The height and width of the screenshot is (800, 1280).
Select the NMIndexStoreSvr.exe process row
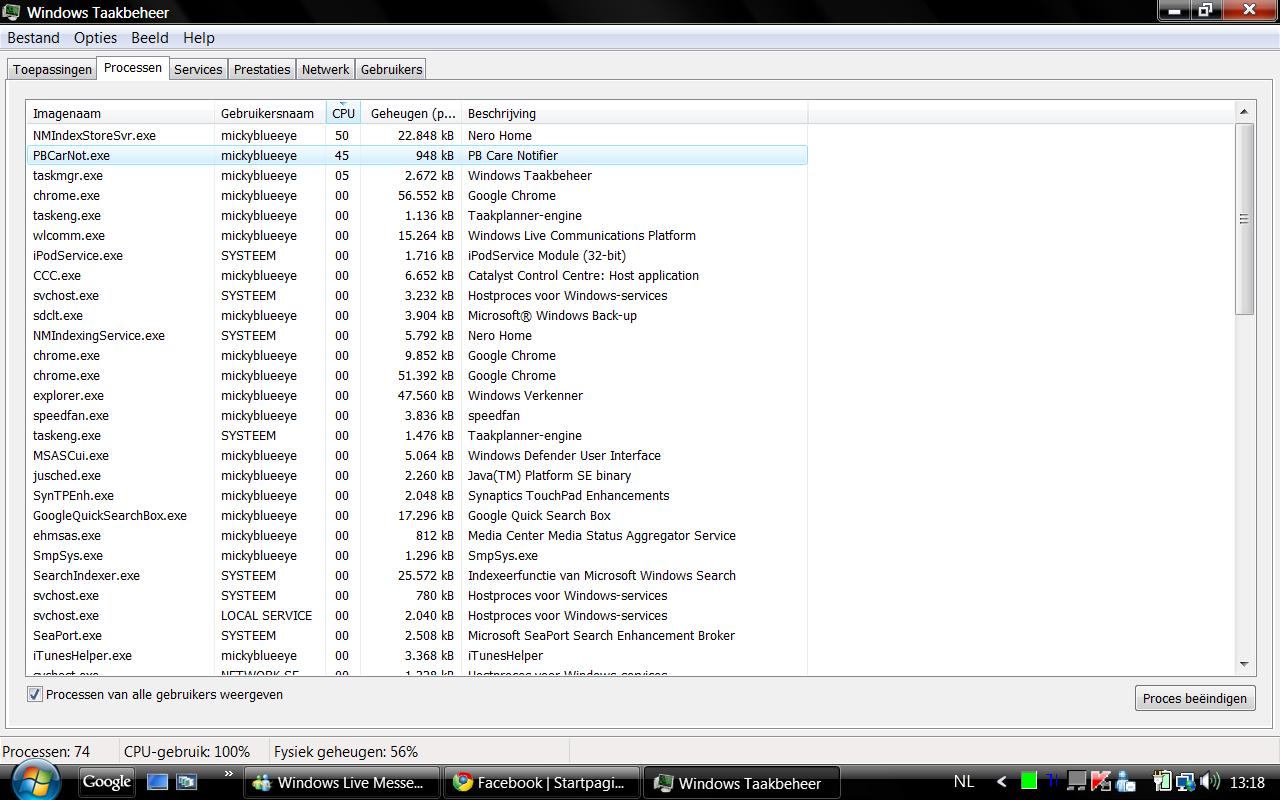click(417, 135)
